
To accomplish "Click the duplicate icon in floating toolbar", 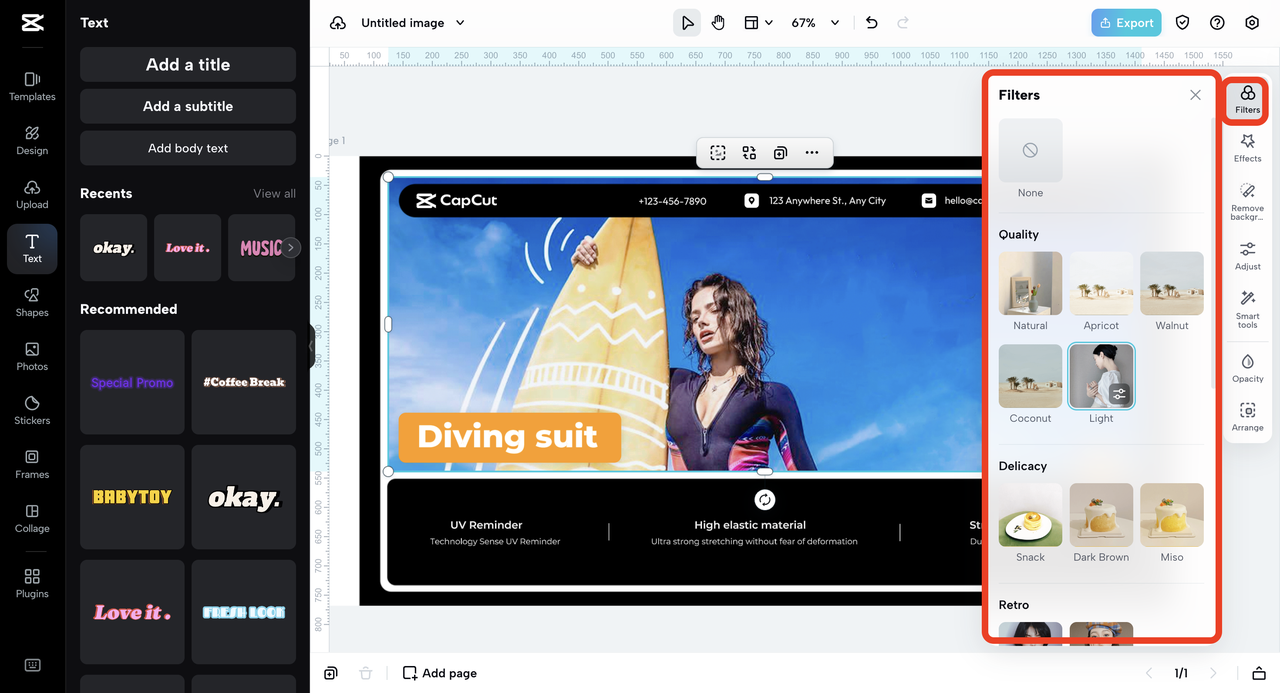I will click(780, 153).
